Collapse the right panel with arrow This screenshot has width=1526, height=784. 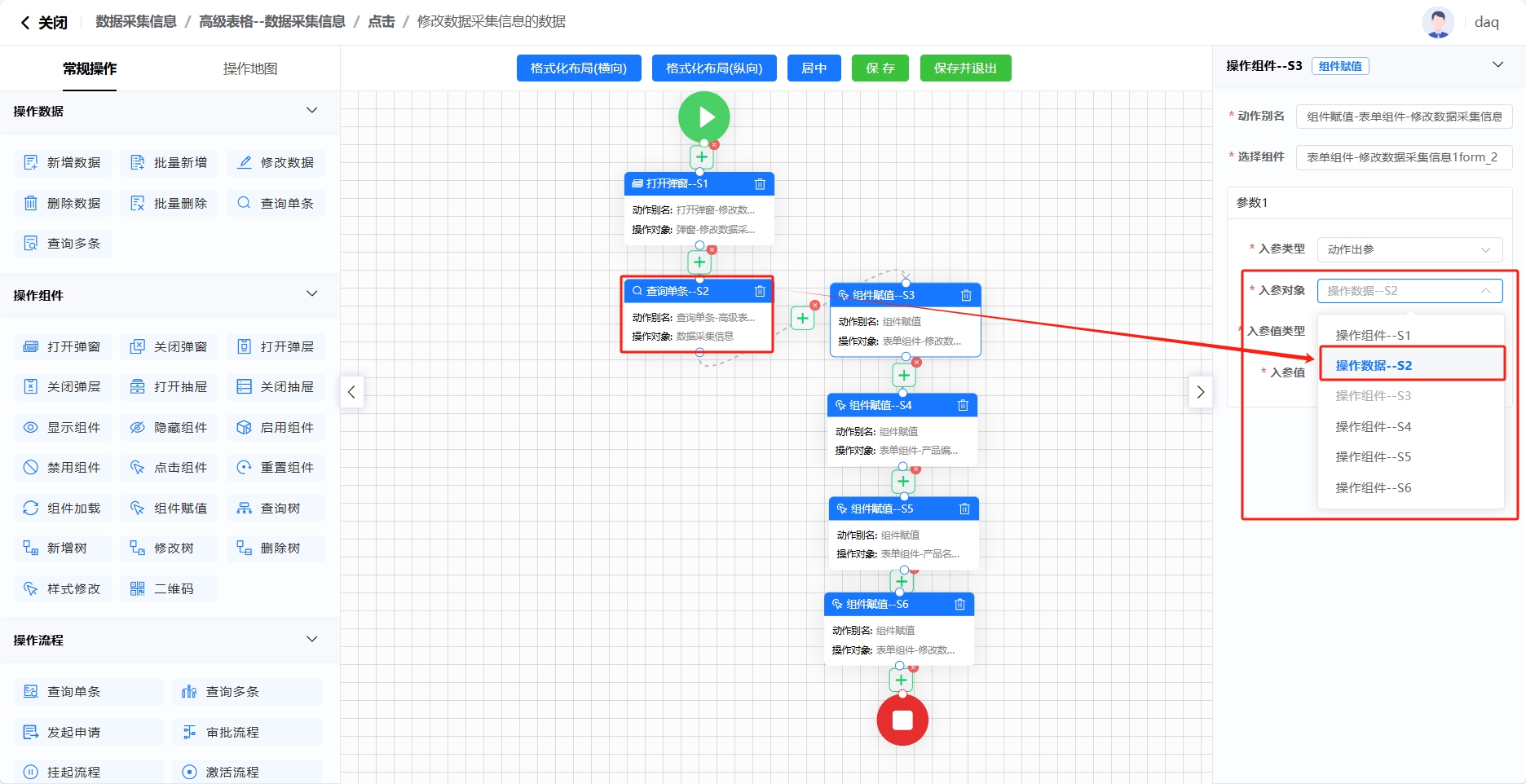pos(1200,392)
